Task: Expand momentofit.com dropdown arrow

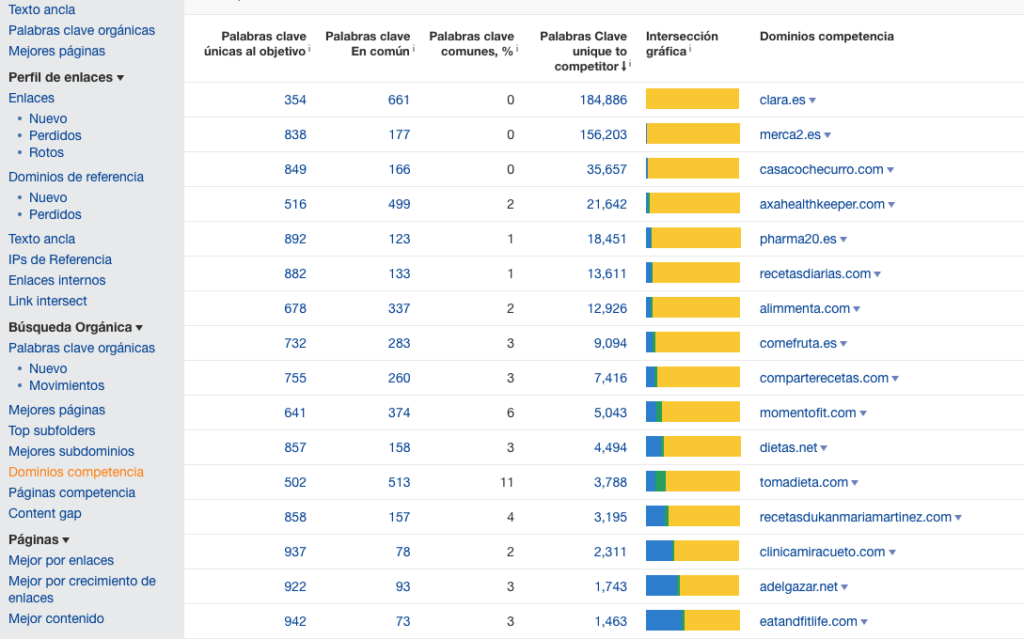Action: click(863, 414)
